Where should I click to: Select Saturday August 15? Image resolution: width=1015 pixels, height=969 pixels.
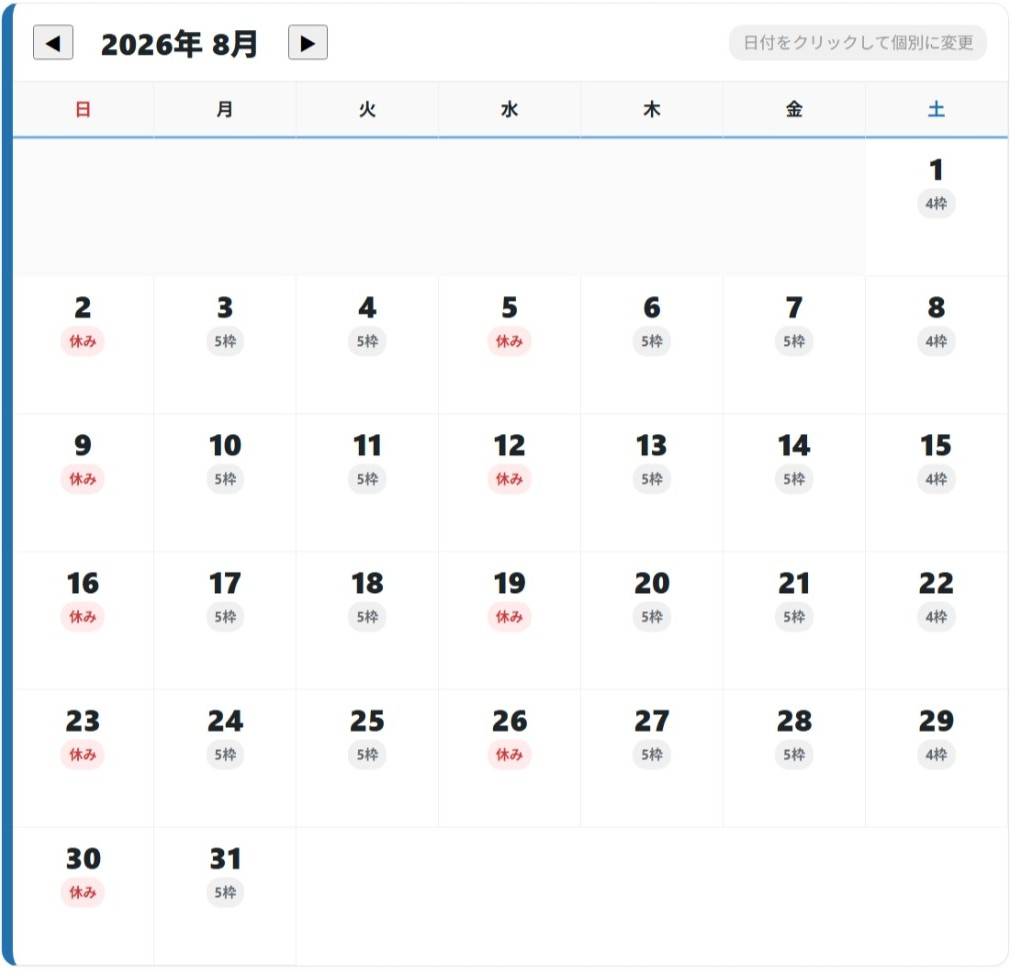(x=936, y=483)
